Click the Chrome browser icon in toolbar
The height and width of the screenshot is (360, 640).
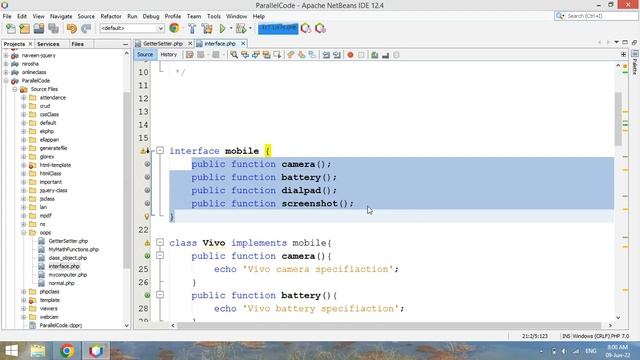click(174, 28)
